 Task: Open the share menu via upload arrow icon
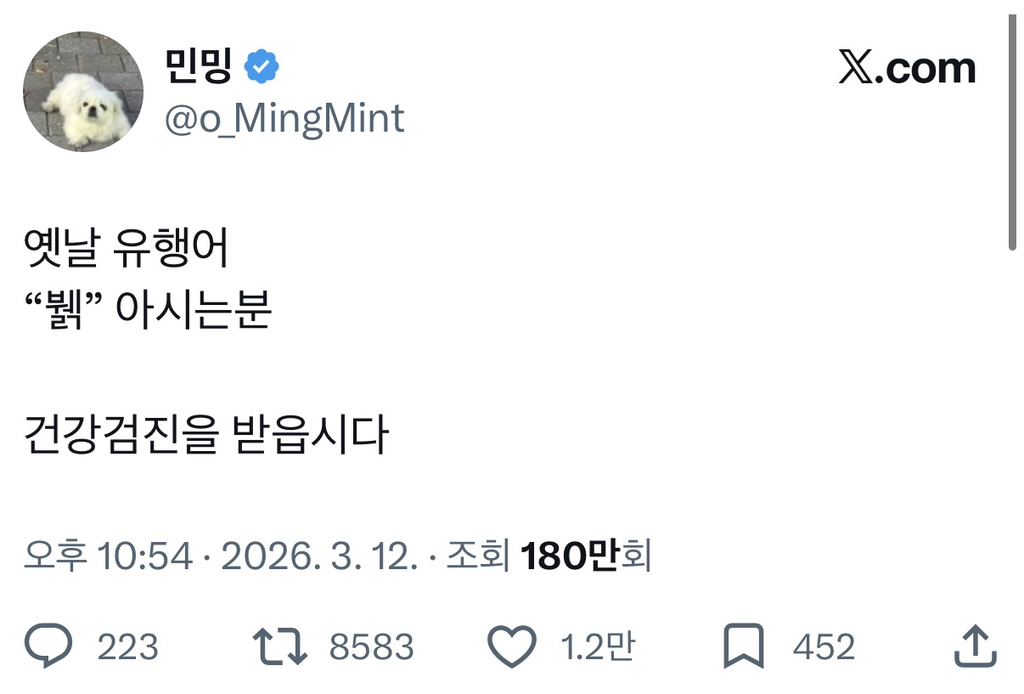point(974,646)
